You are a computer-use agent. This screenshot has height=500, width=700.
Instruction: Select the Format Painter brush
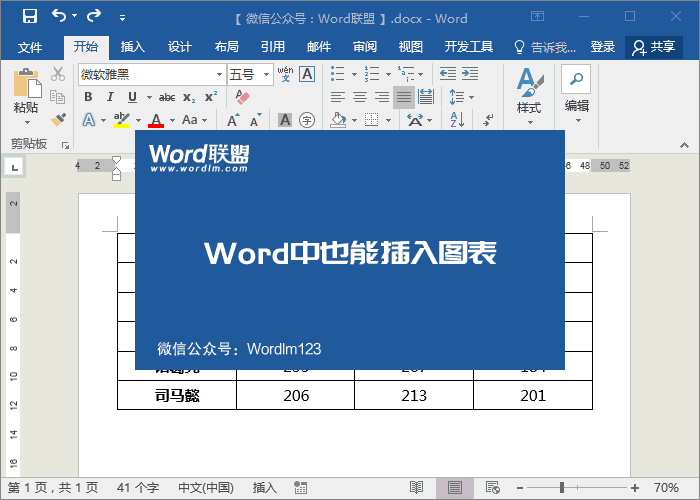58,119
